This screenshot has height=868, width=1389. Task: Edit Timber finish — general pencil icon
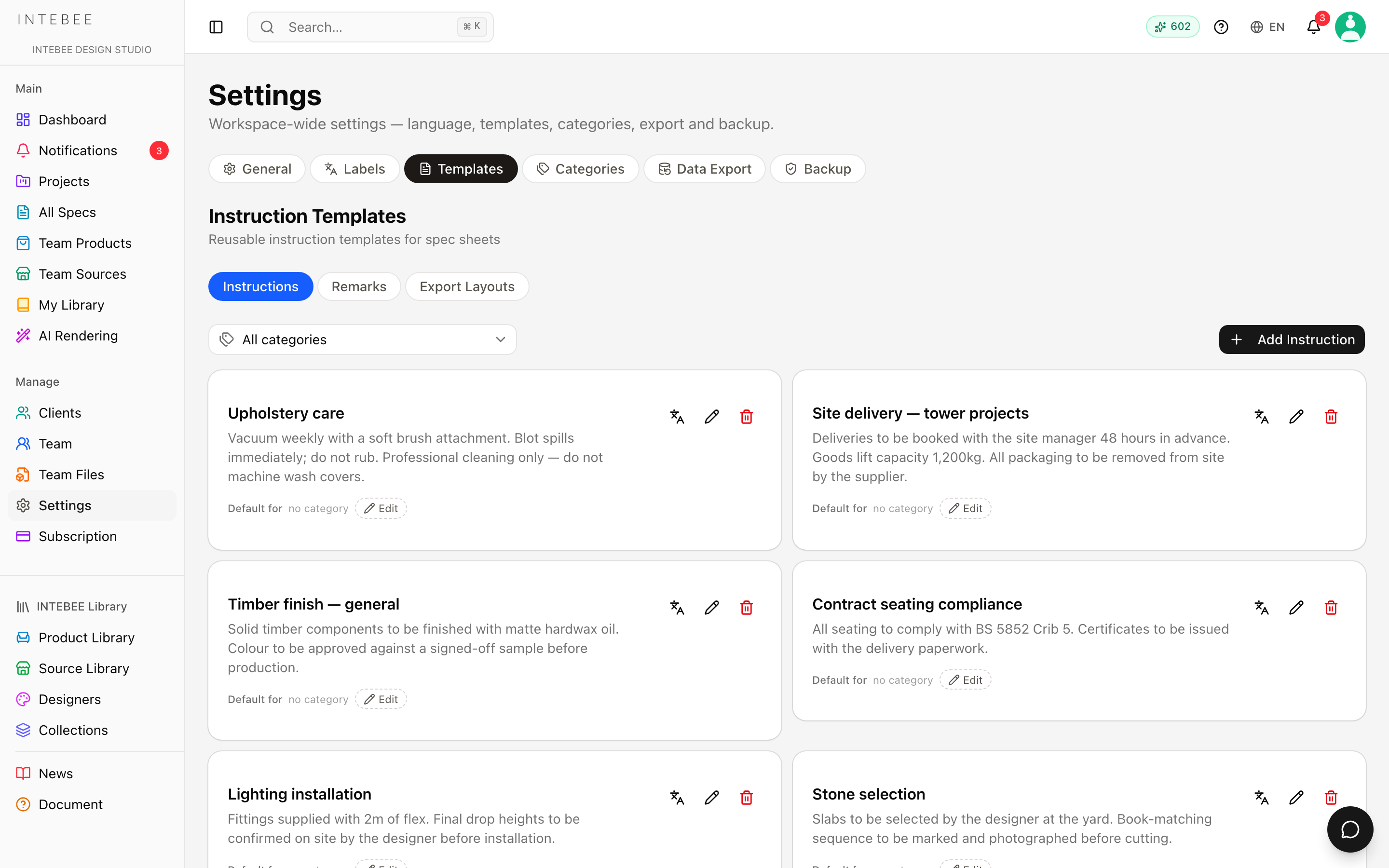[712, 608]
